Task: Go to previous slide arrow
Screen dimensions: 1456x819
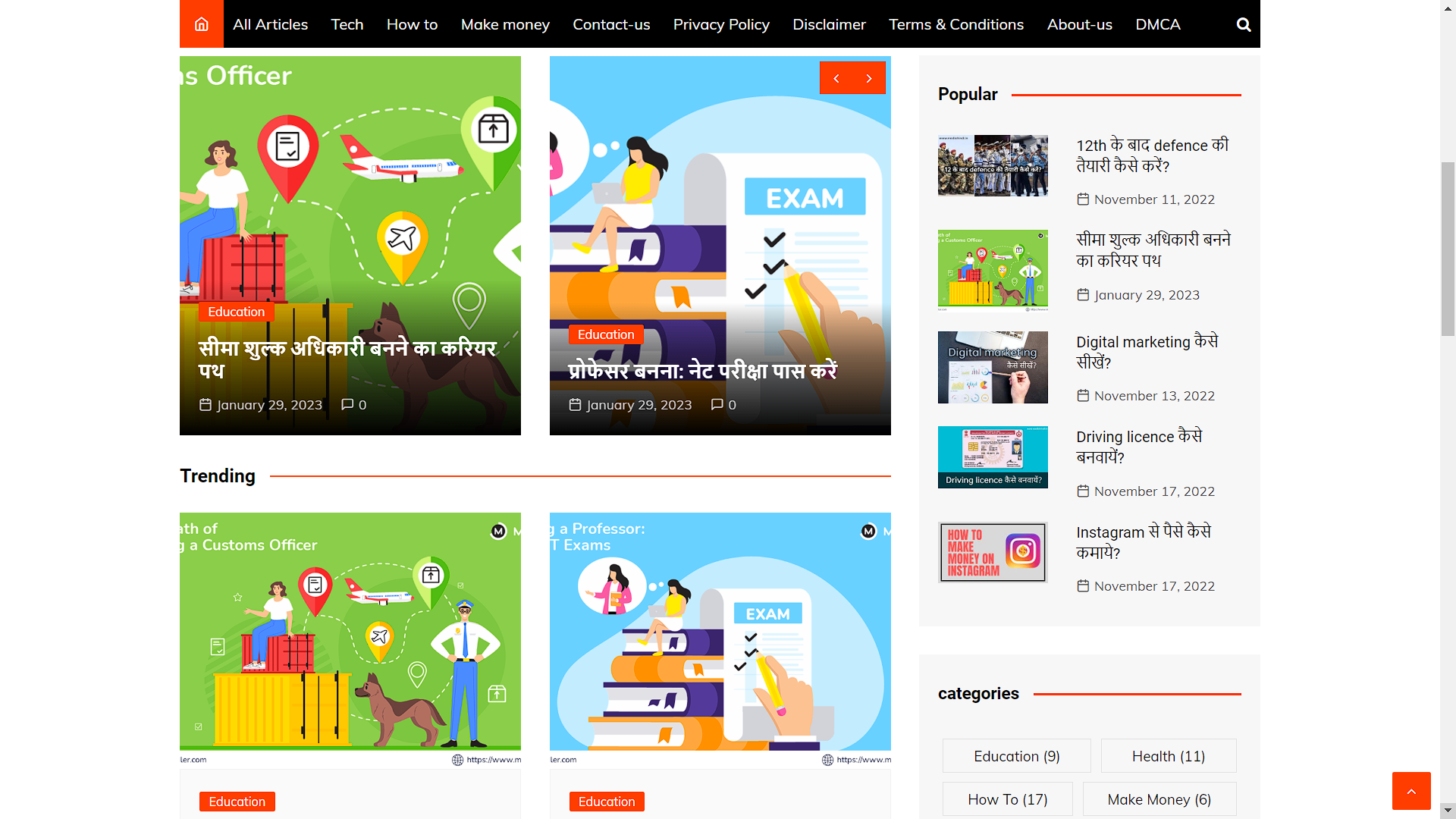Action: tap(836, 78)
